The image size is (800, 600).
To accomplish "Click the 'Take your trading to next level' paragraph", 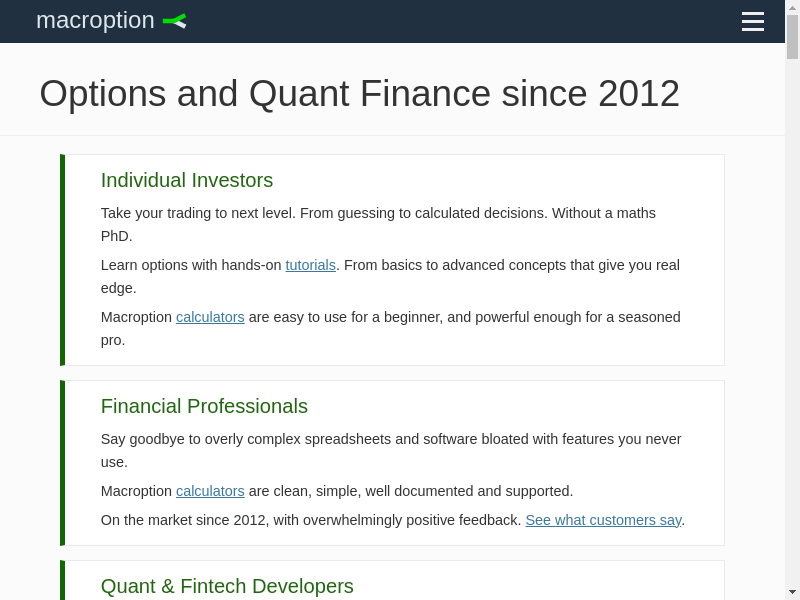I will point(378,213).
